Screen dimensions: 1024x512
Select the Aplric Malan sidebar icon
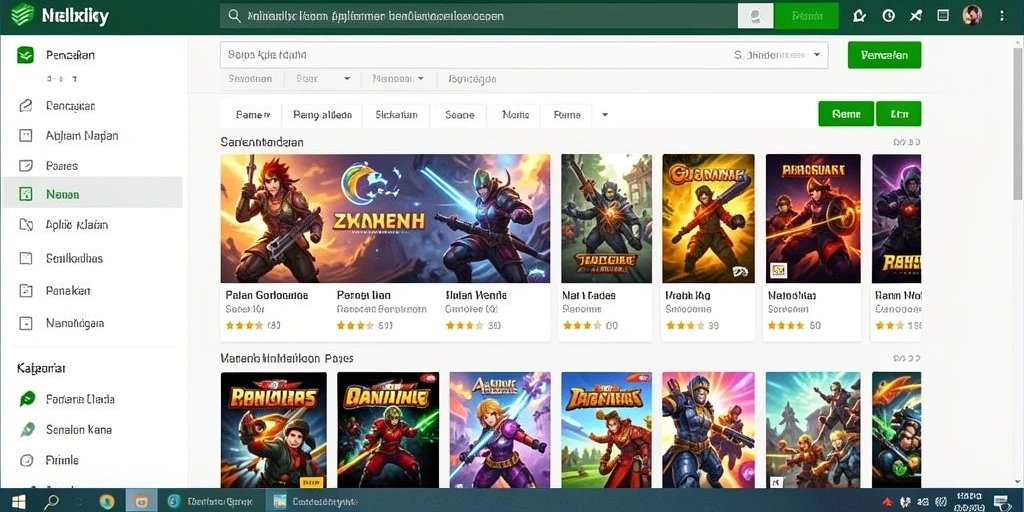26,225
